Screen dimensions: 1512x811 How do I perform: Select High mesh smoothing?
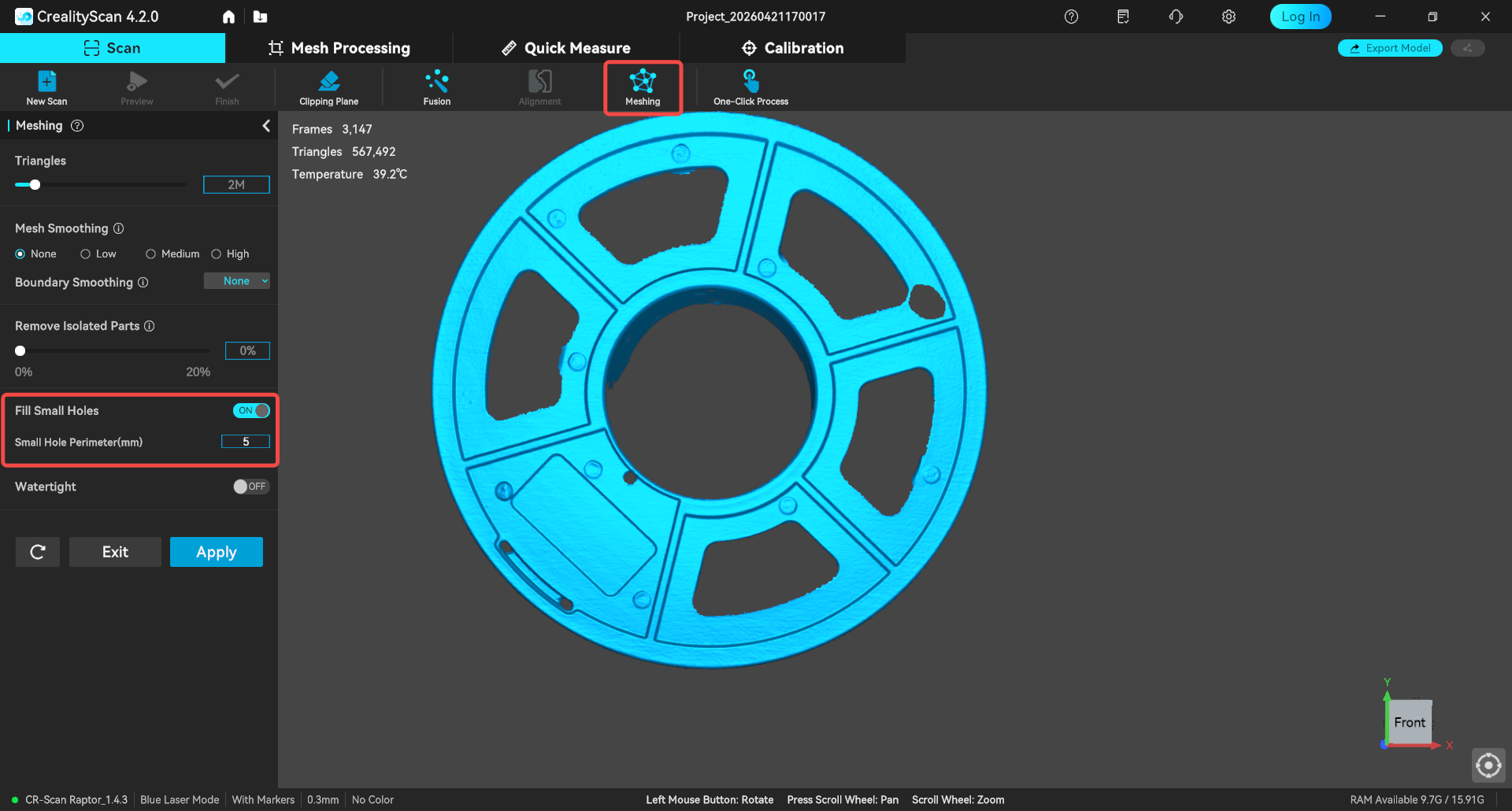217,254
